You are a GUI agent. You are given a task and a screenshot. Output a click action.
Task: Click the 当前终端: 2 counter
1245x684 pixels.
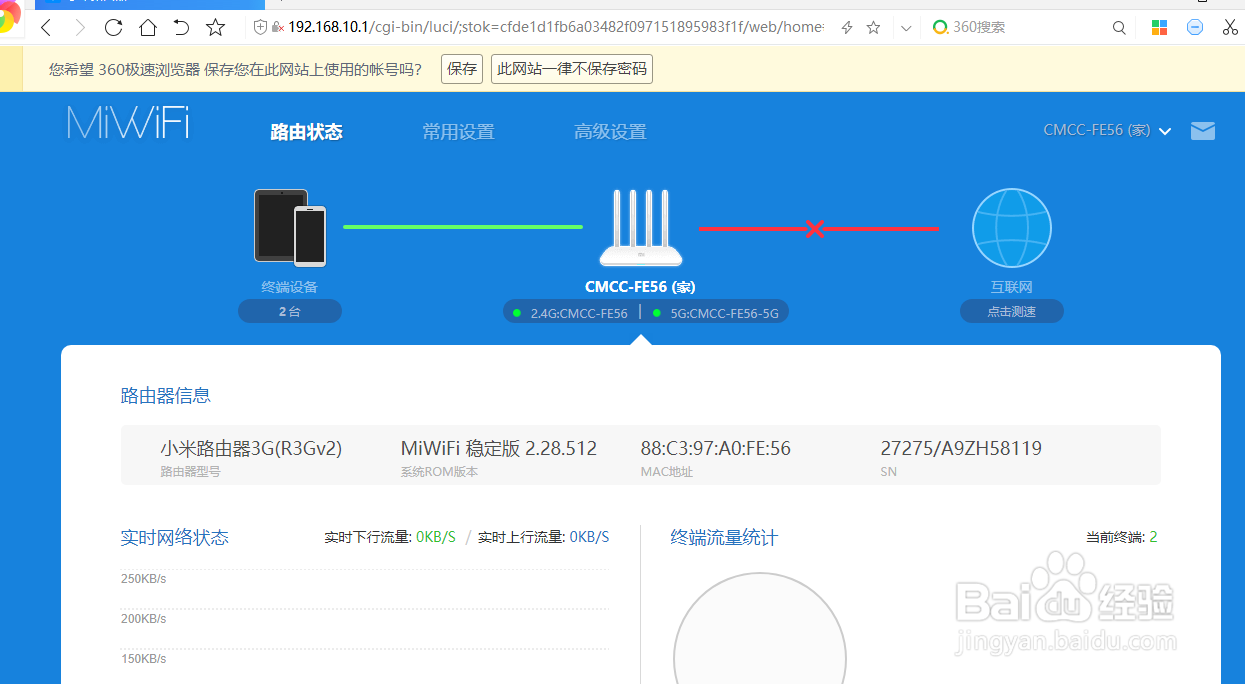point(1122,537)
